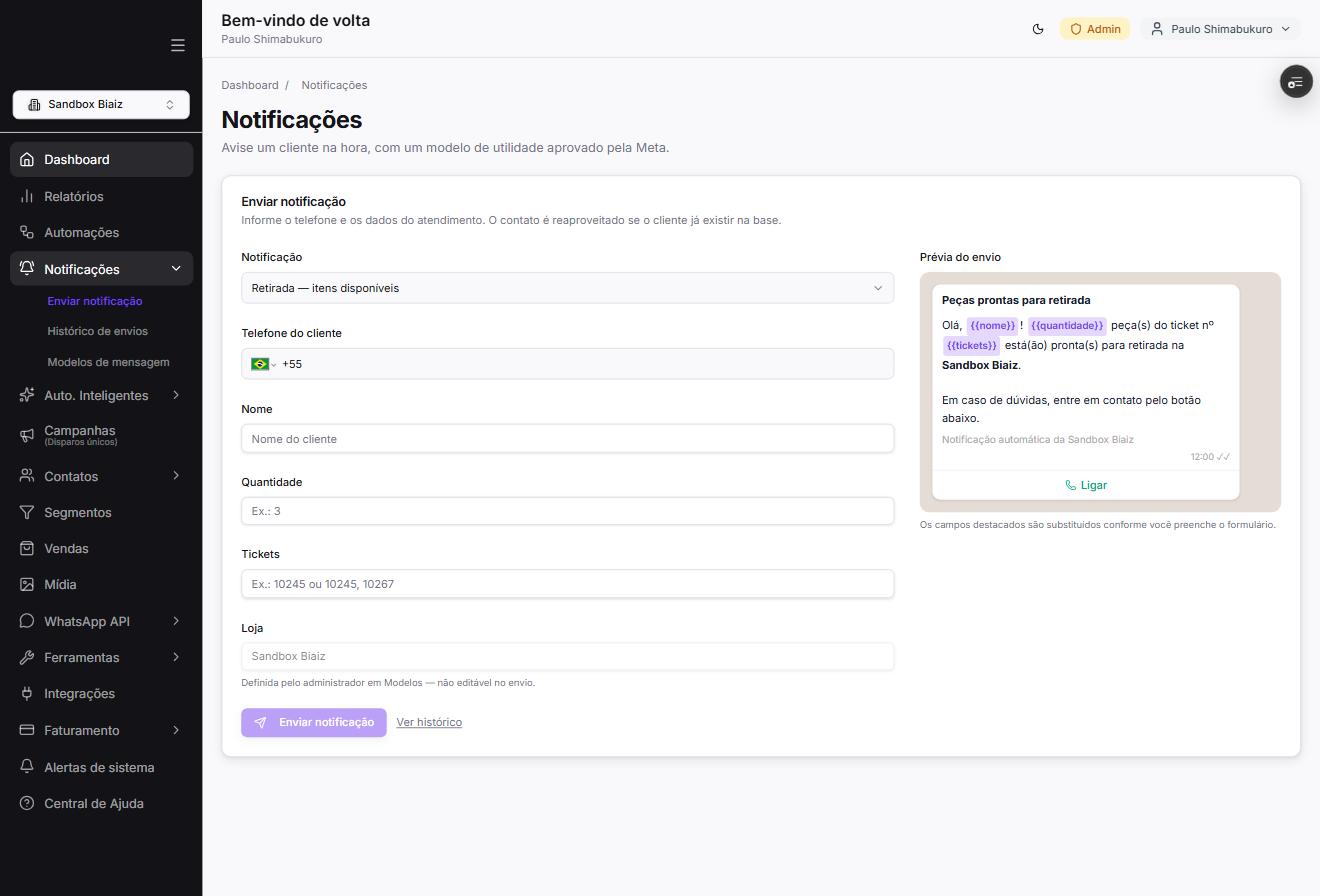This screenshot has width=1320, height=896.
Task: Collapse the Notificações submenu chevron
Action: pyautogui.click(x=176, y=269)
